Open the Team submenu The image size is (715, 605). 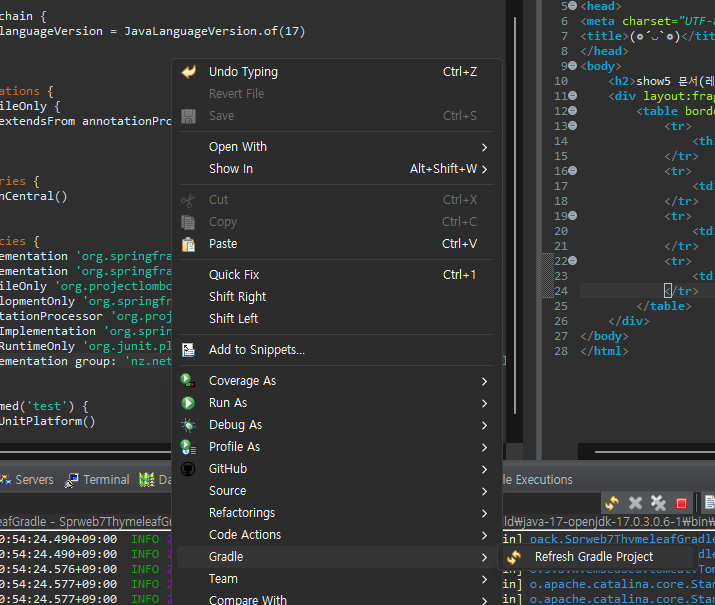pyautogui.click(x=337, y=579)
